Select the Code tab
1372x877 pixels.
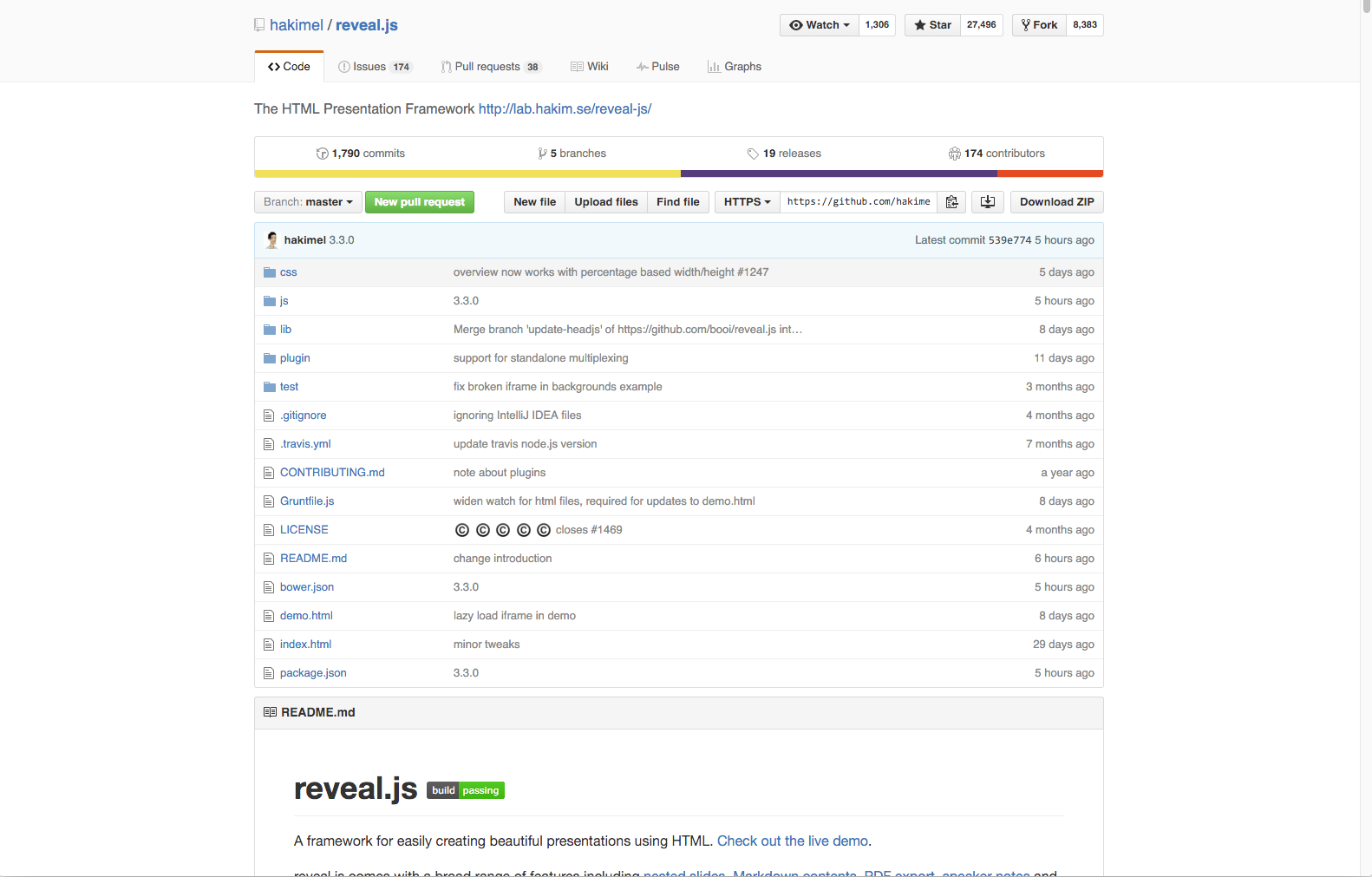point(289,67)
